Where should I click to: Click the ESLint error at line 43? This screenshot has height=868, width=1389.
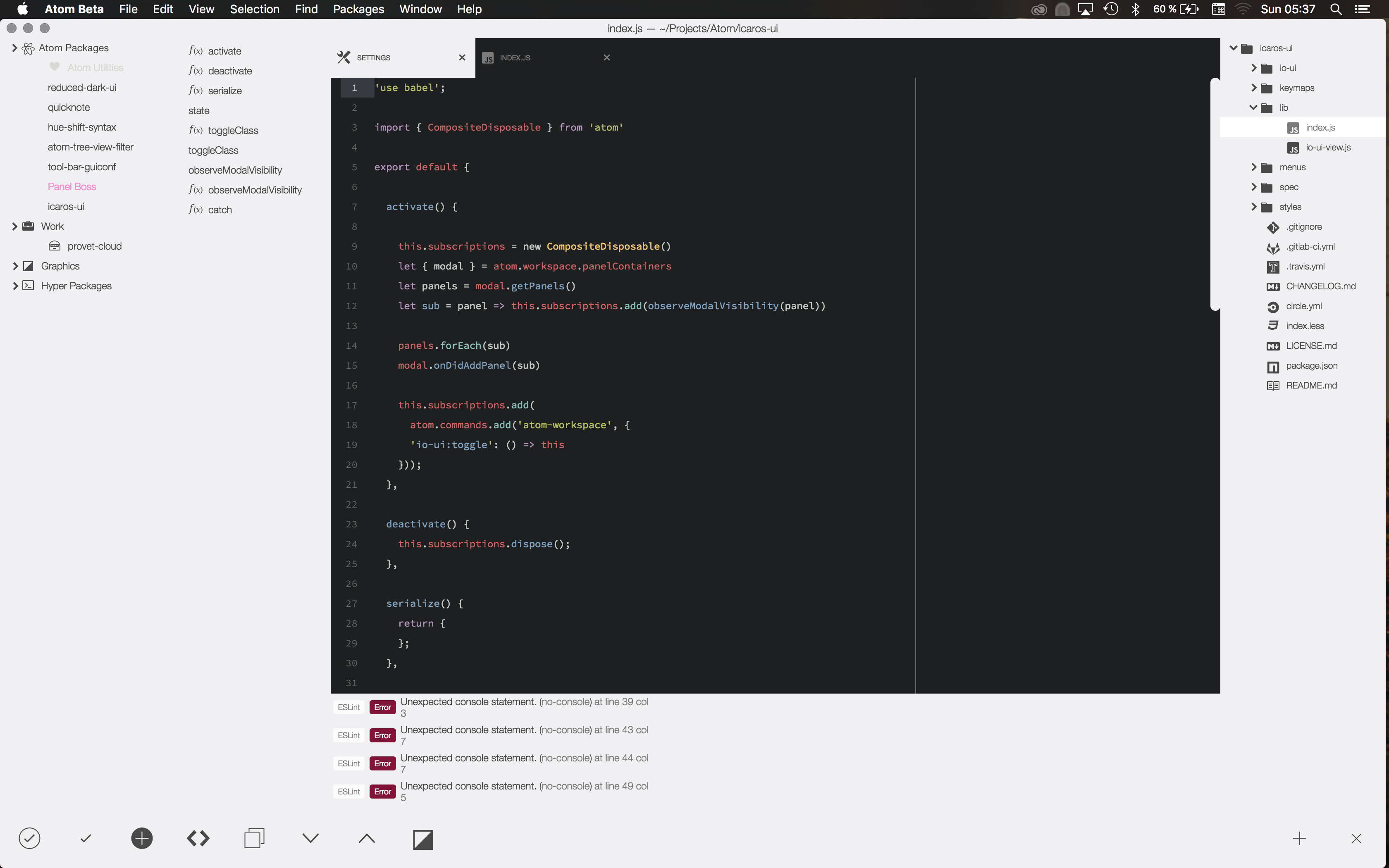524,730
